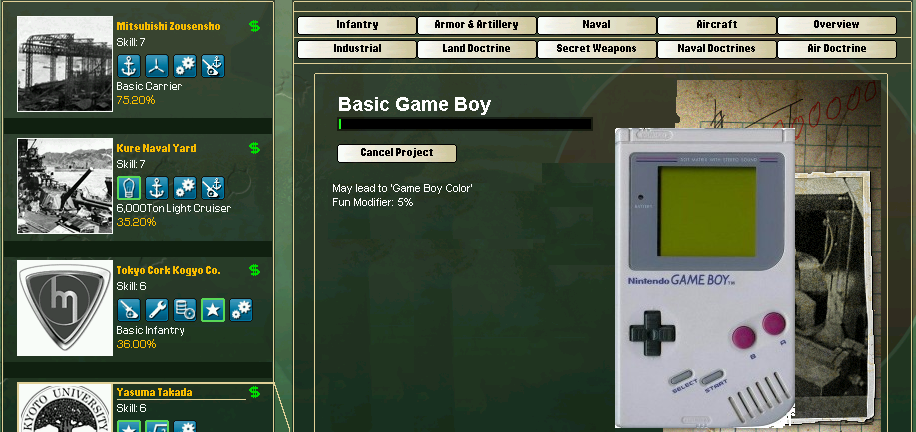The image size is (916, 432).
Task: Click the green dollar sign beside Kure Naval Yard
Action: click(x=254, y=148)
